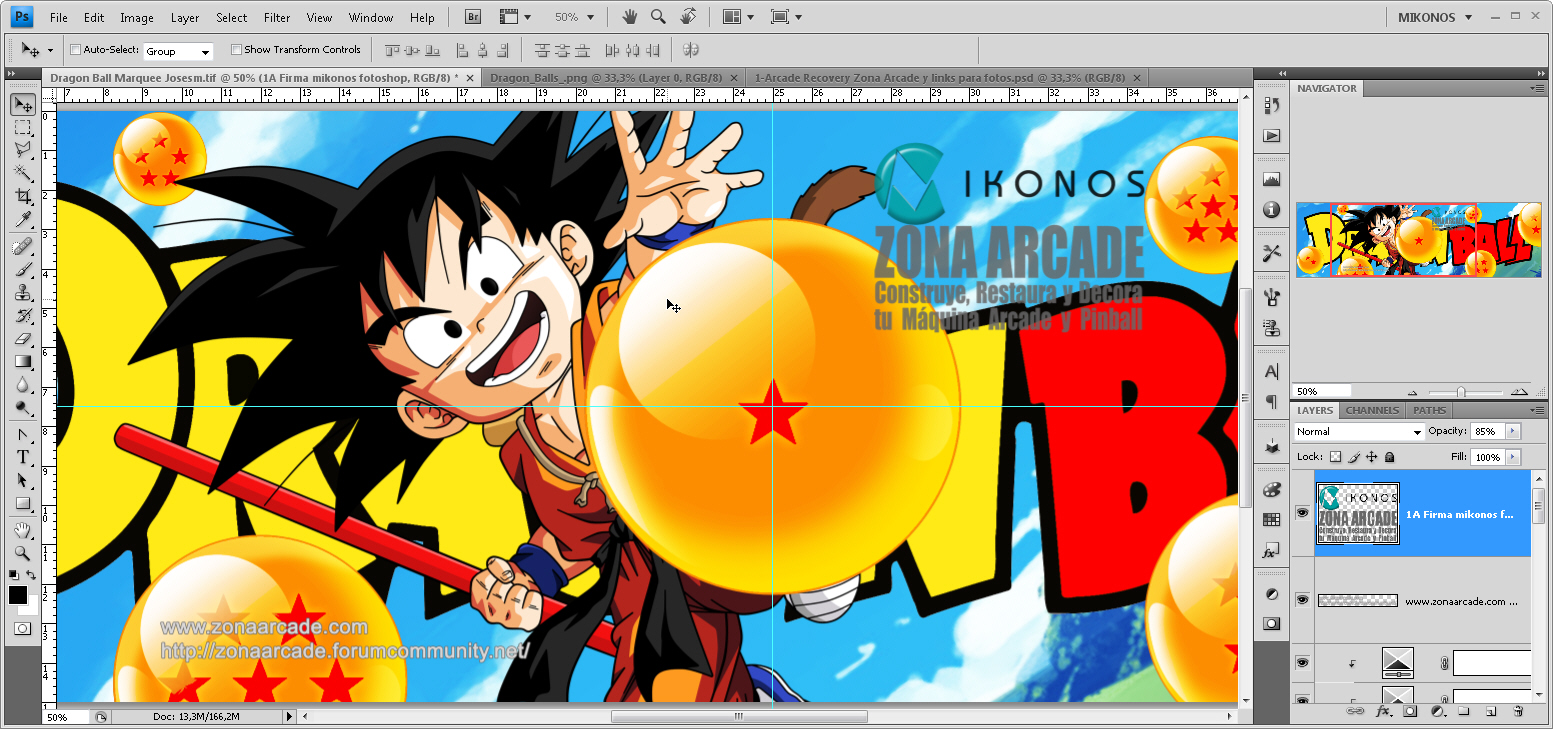Select the Clone Stamp tool
Image resolution: width=1553 pixels, height=729 pixels.
click(23, 292)
